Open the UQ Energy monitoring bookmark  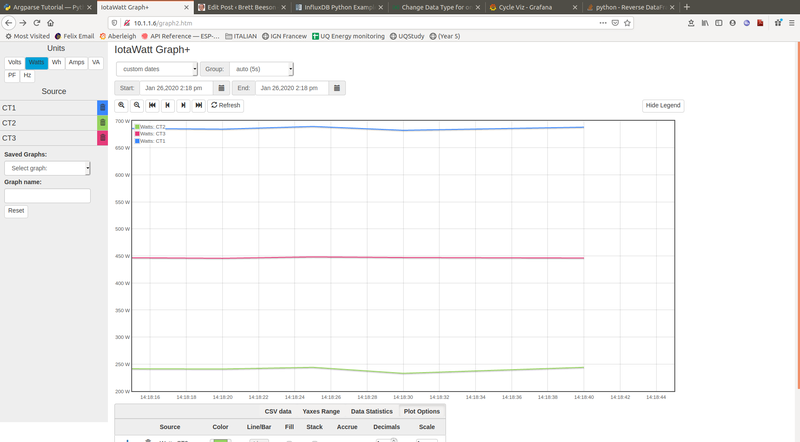[348, 36]
